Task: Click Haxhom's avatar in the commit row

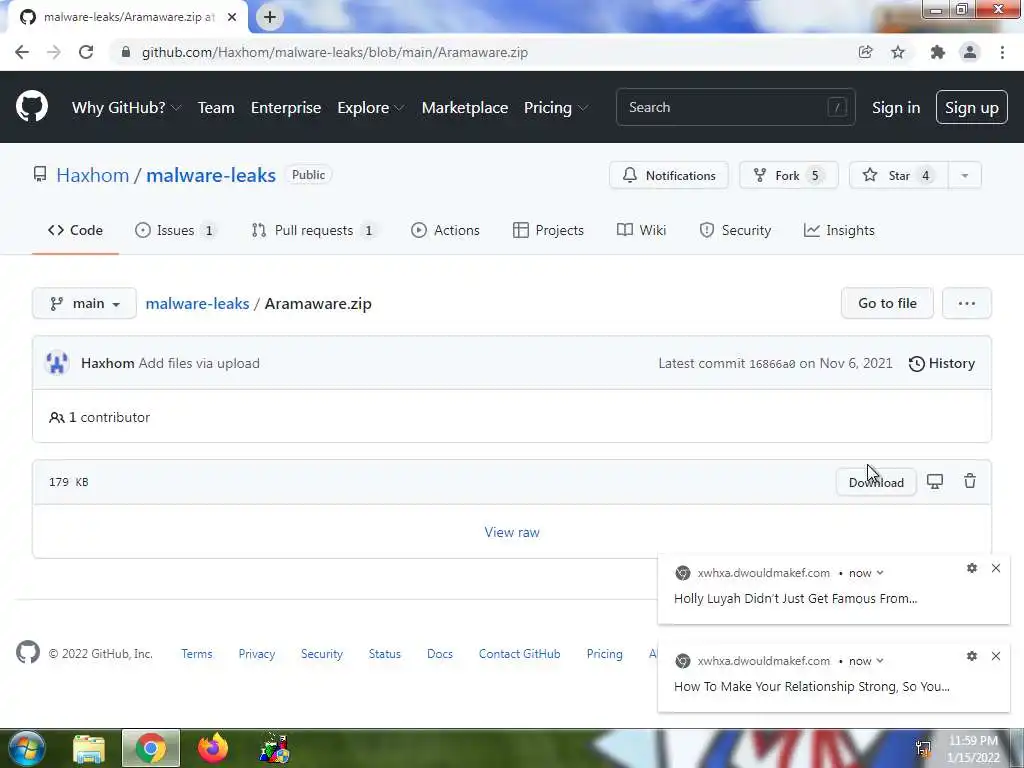Action: [x=57, y=363]
